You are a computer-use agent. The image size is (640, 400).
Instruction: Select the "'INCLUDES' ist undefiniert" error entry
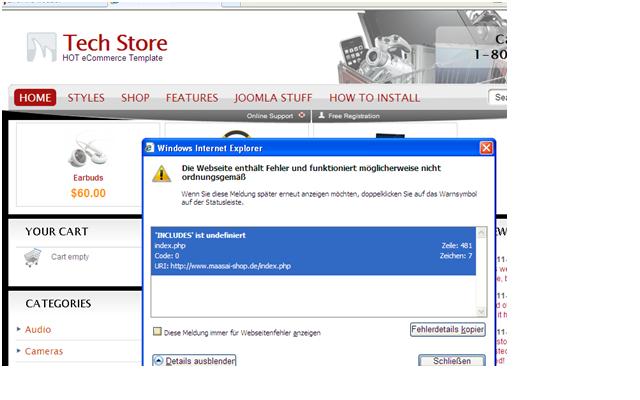coord(313,251)
